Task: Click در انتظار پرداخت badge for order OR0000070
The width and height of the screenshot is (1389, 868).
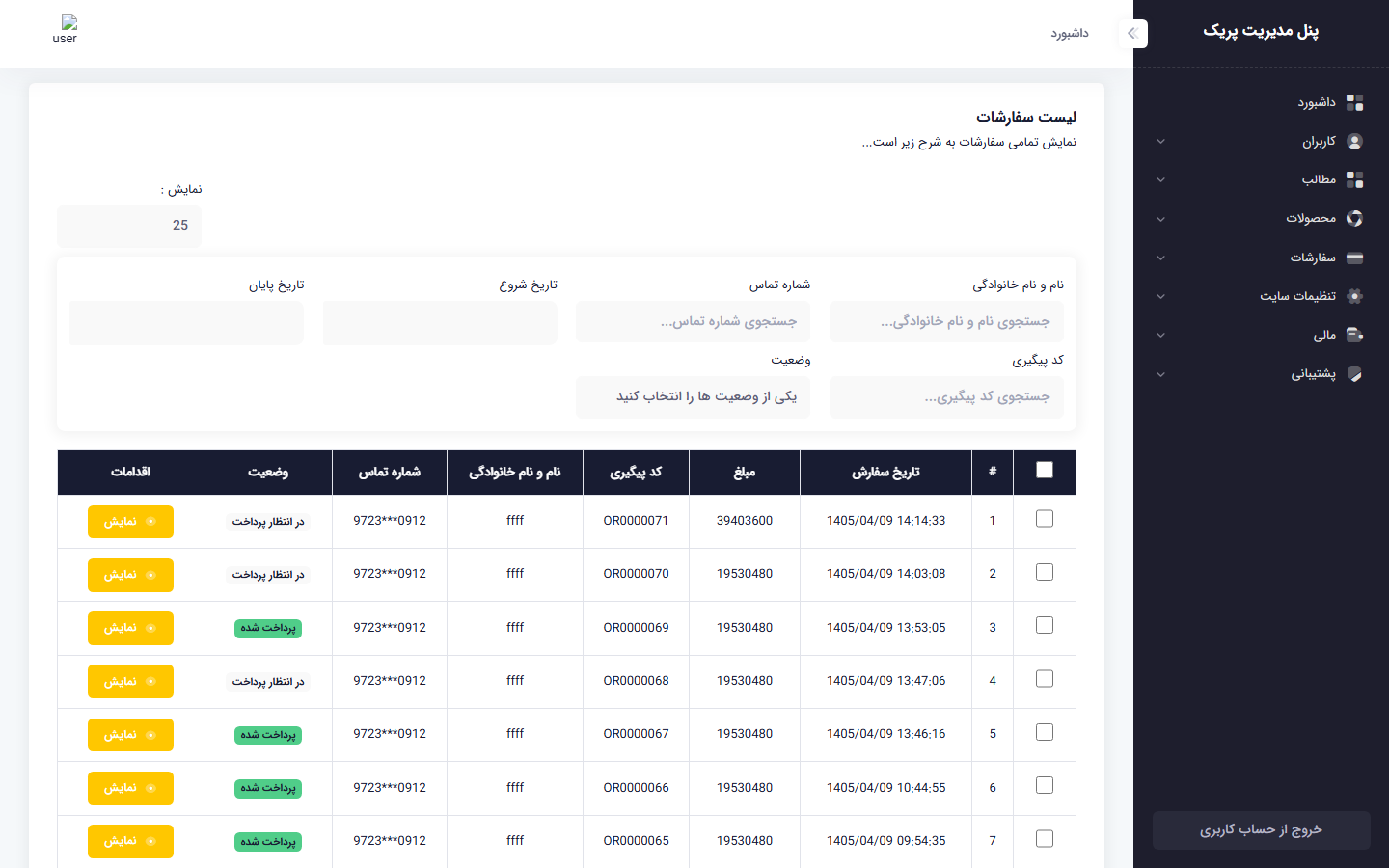Action: [268, 575]
